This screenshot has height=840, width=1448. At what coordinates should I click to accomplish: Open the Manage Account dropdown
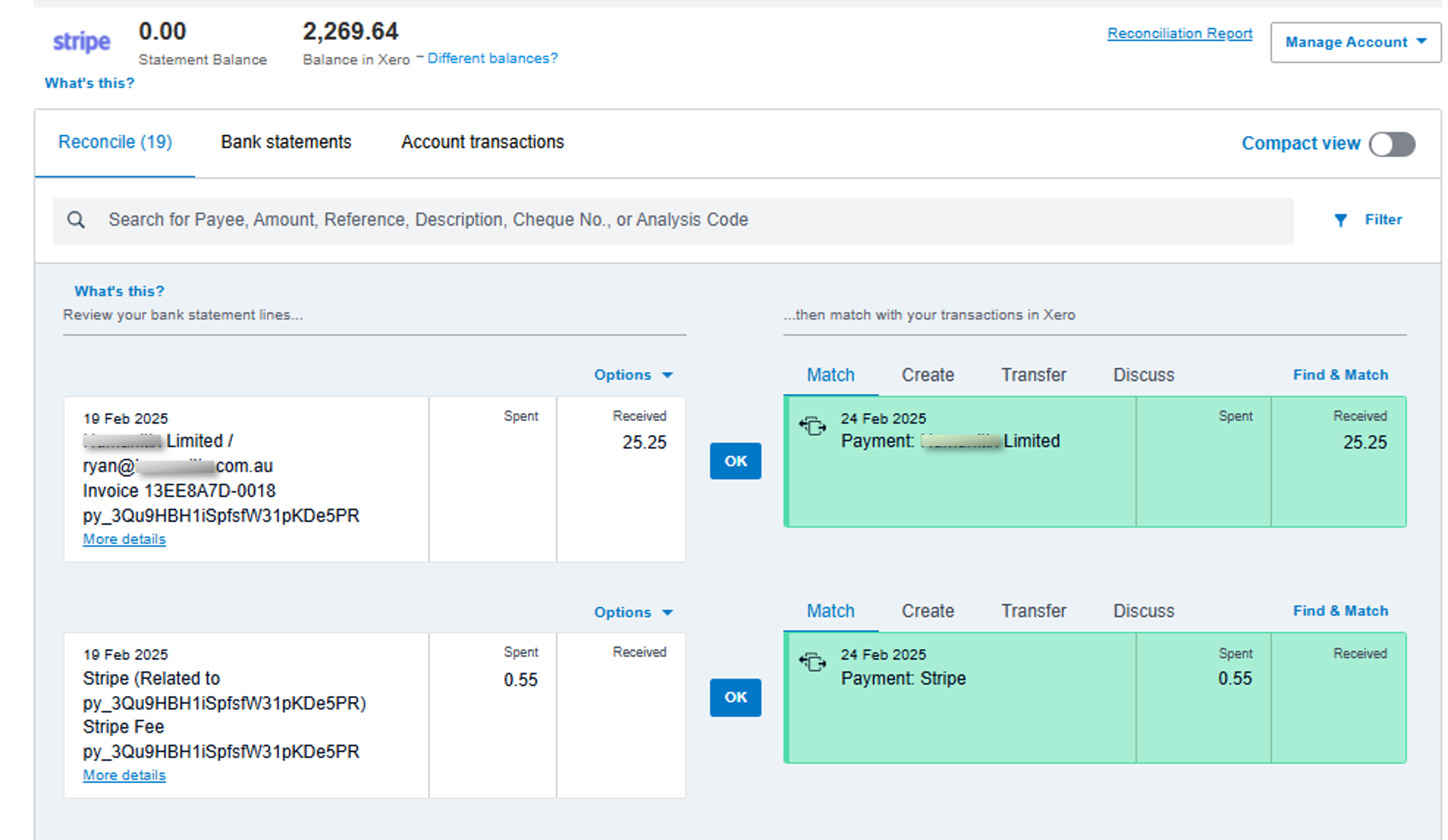tap(1355, 42)
